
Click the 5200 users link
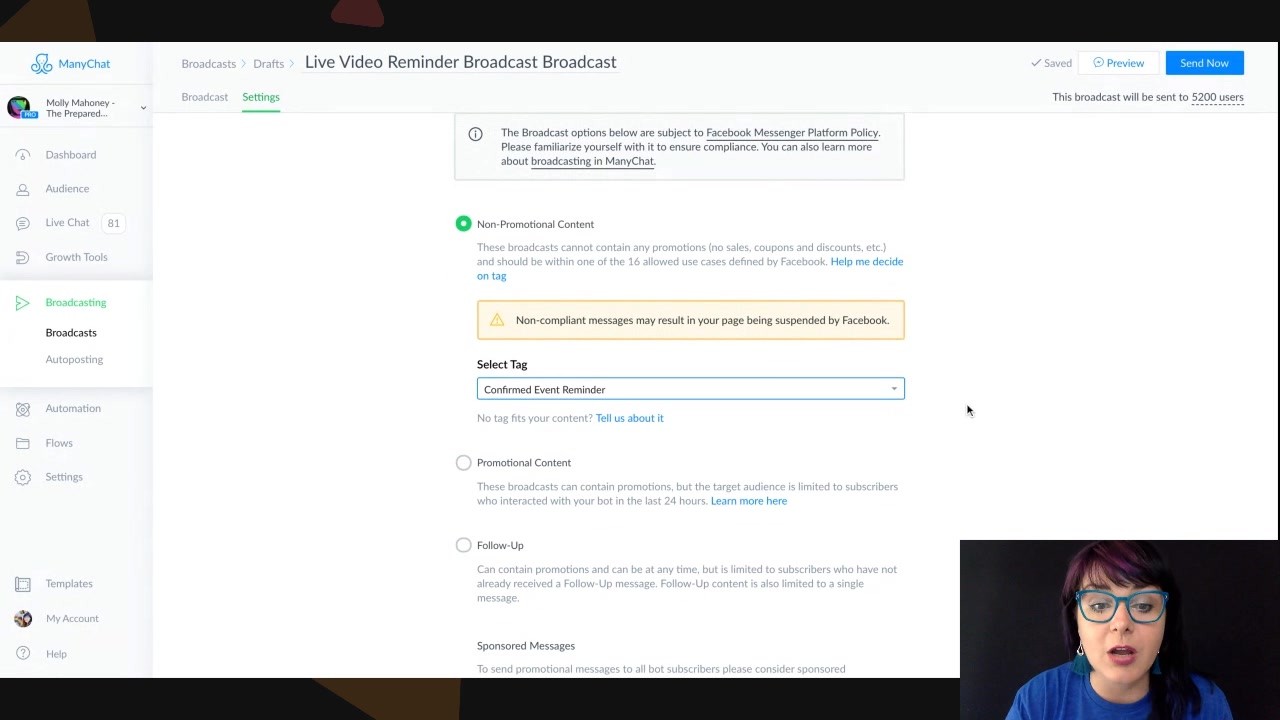1217,98
